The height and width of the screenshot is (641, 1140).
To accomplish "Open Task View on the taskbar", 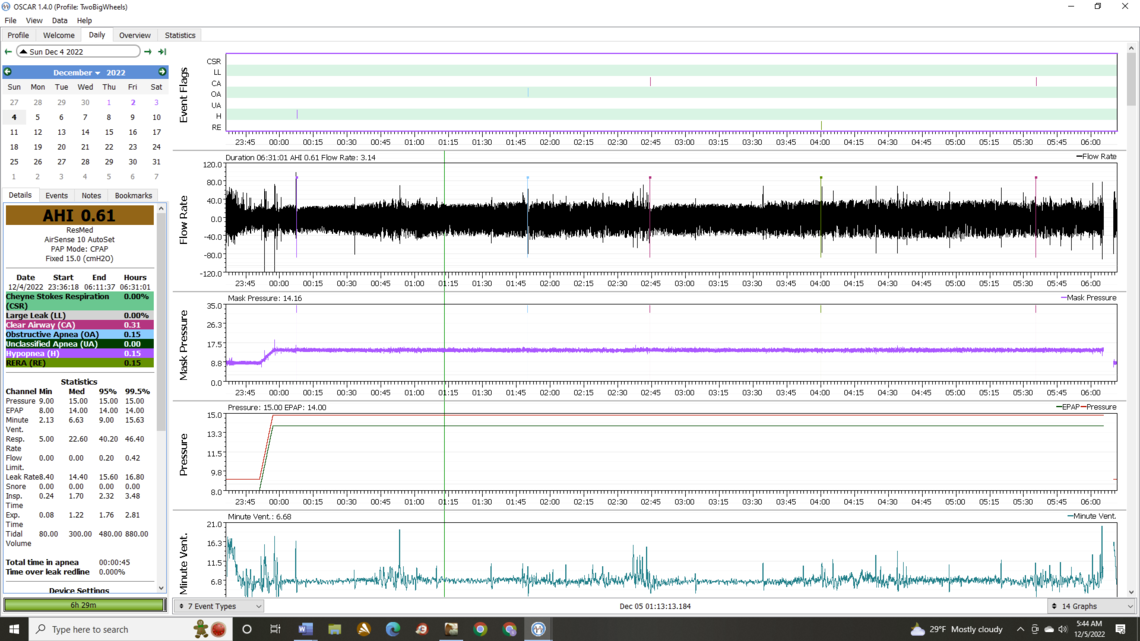I will pyautogui.click(x=276, y=629).
